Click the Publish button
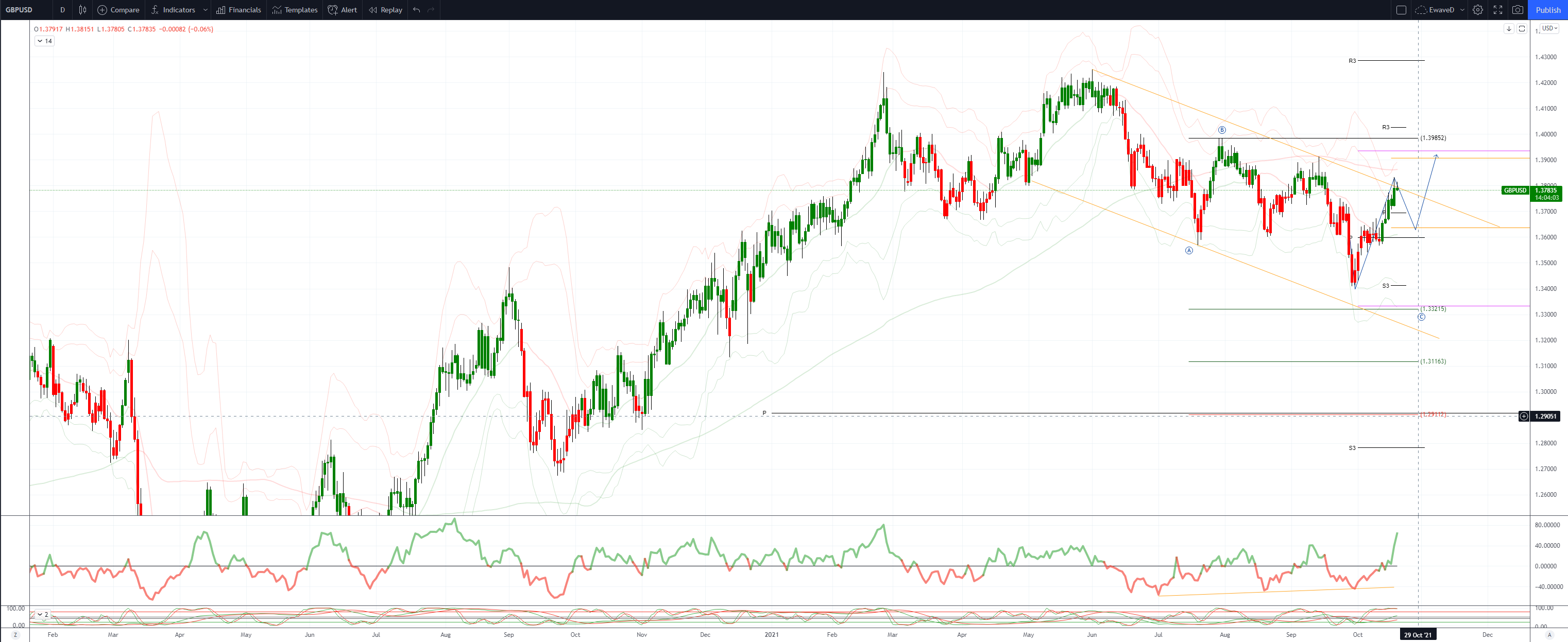 coord(1547,10)
